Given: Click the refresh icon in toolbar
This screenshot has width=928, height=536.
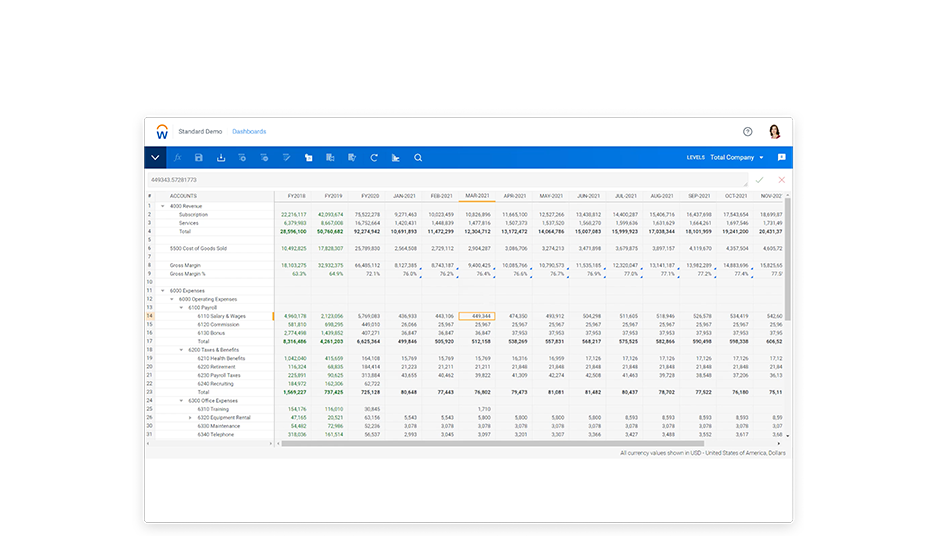Looking at the screenshot, I should [374, 158].
